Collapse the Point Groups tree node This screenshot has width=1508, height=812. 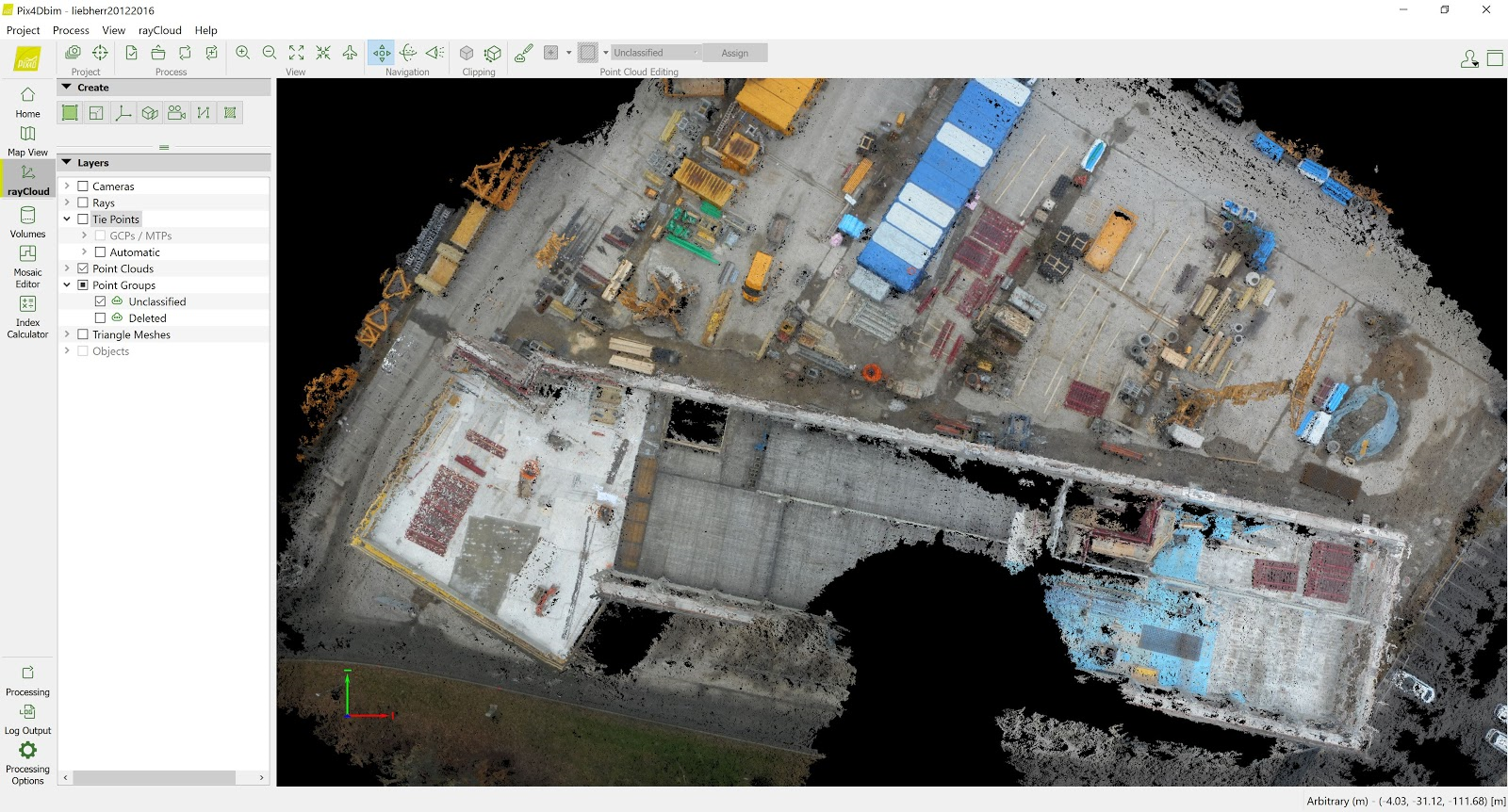tap(67, 284)
